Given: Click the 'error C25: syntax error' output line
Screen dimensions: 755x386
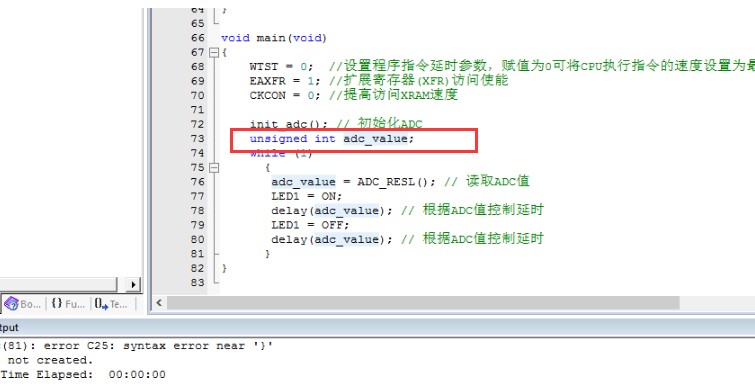Looking at the screenshot, I should [x=137, y=346].
